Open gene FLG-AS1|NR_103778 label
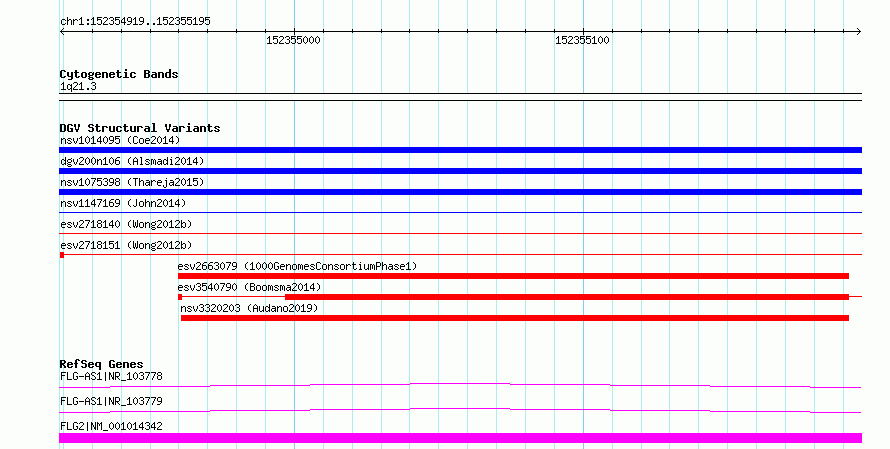This screenshot has height=449, width=890. pos(111,376)
